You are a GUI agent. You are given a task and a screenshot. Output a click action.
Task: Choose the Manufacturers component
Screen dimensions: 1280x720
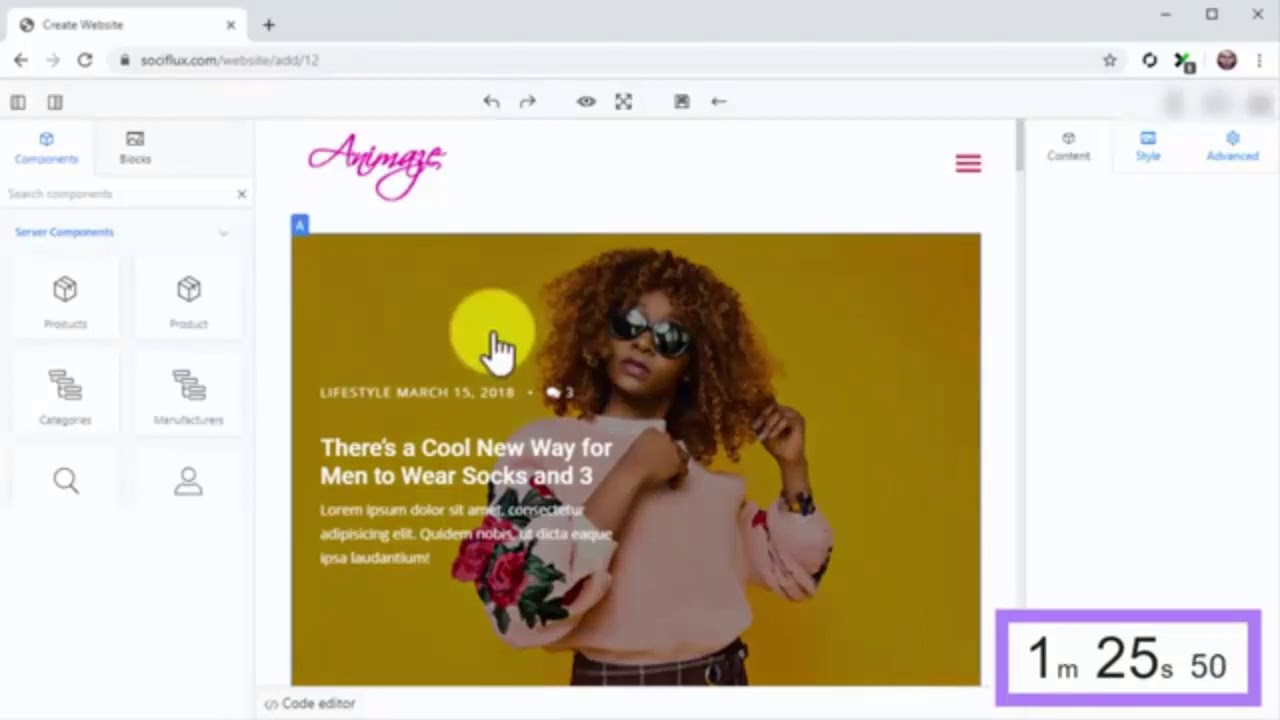(x=188, y=395)
